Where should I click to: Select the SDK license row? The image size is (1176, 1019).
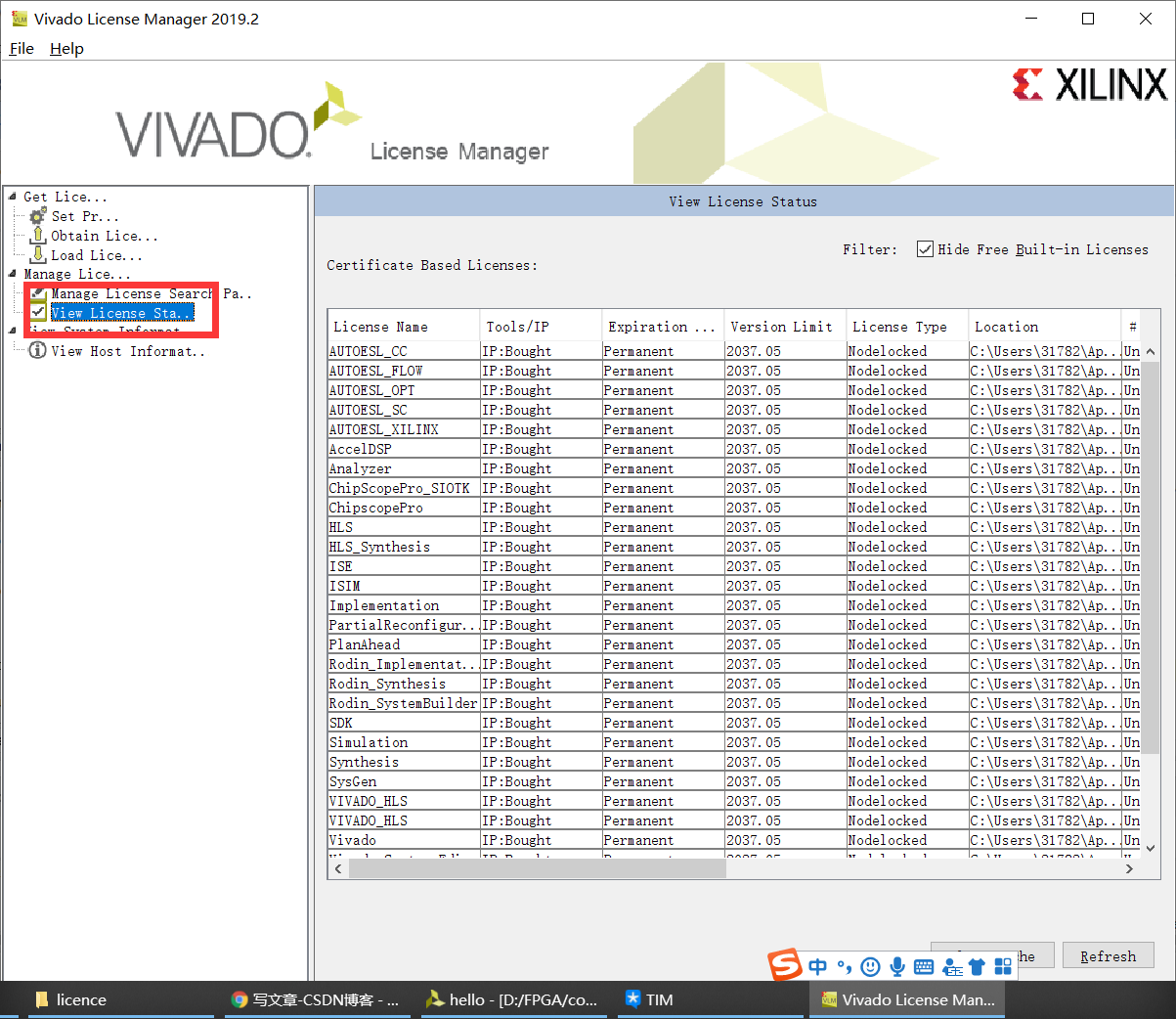coord(734,723)
